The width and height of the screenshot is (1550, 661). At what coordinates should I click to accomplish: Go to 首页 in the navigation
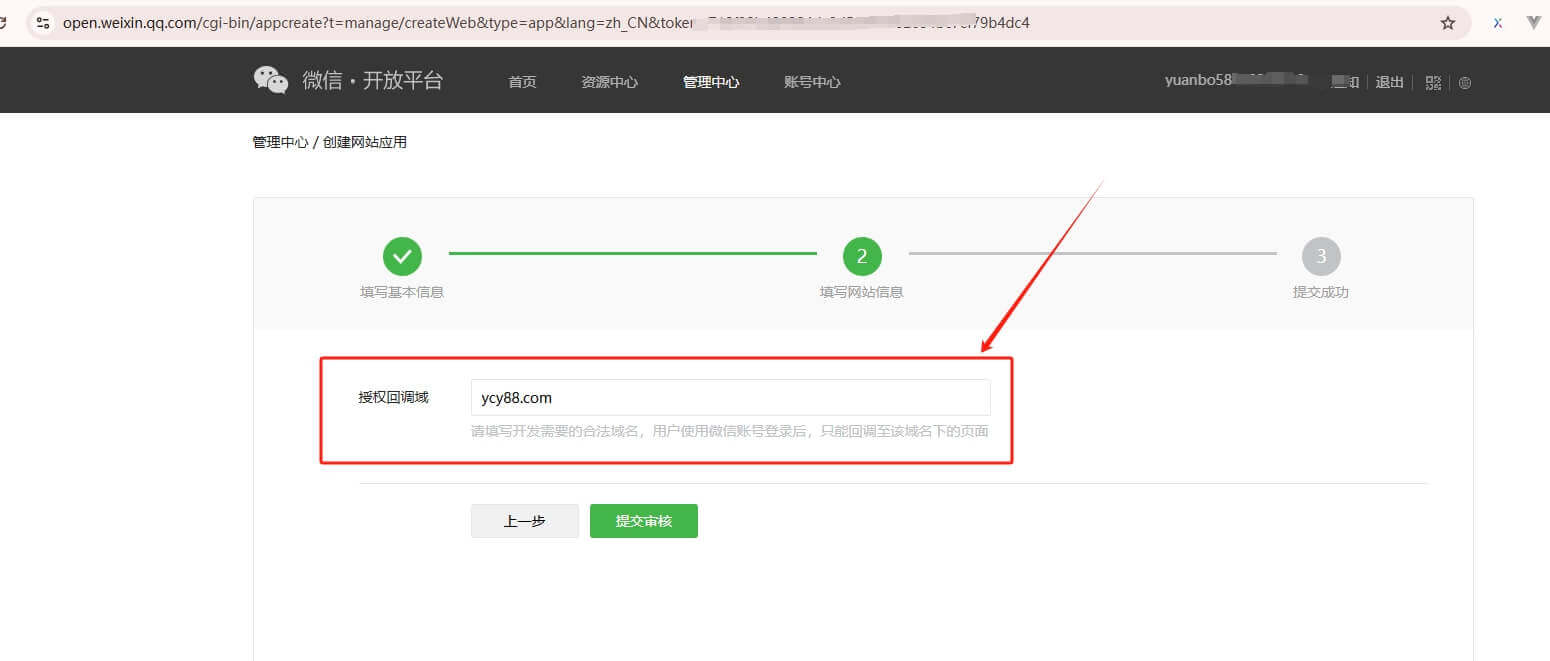pos(522,82)
